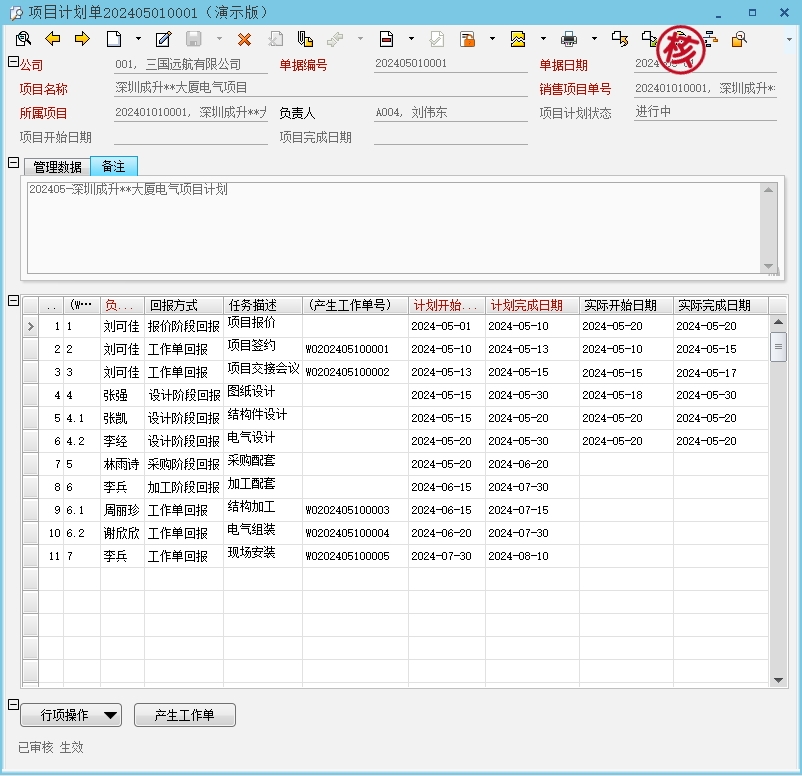The height and width of the screenshot is (776, 802).
Task: Click planned finish date 2024-08-10 cell
Action: click(532, 556)
